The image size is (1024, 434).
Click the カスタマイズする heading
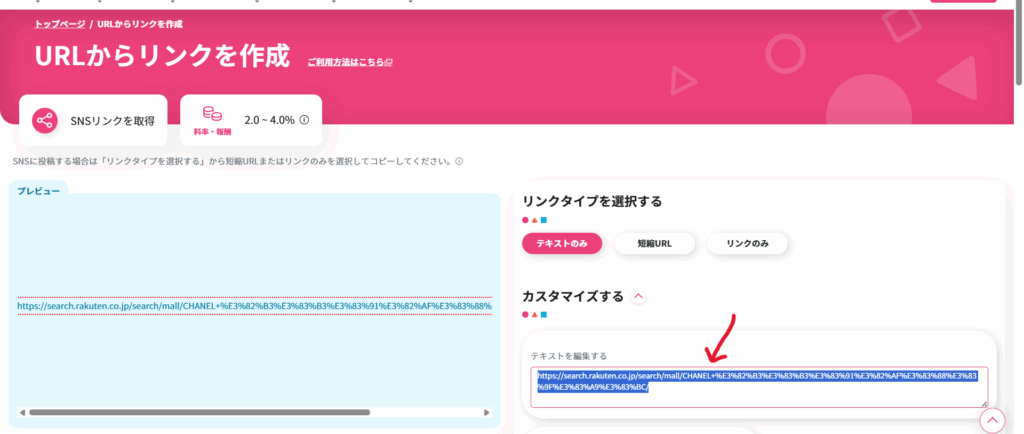pyautogui.click(x=572, y=297)
